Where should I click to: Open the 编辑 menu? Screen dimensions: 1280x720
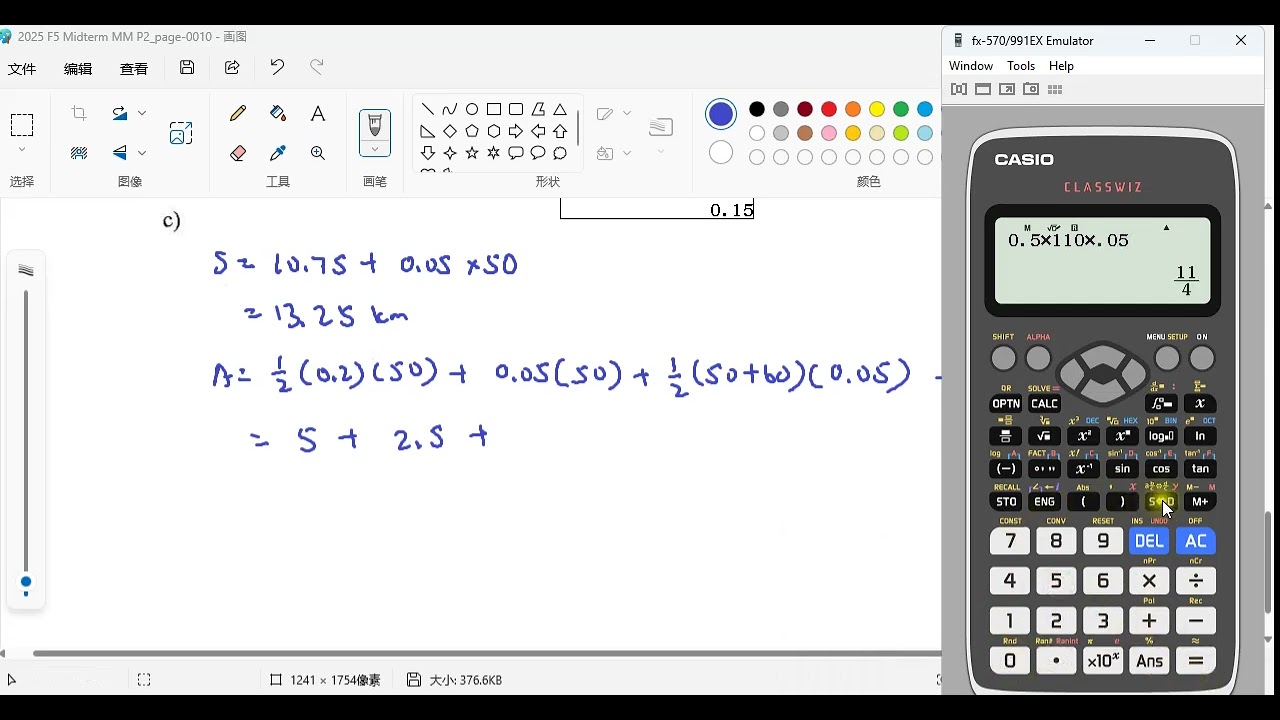coord(78,69)
